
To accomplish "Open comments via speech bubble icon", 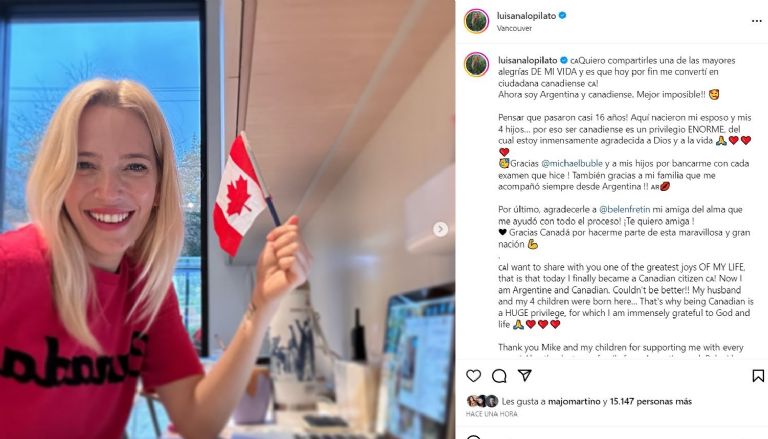I will tap(499, 376).
